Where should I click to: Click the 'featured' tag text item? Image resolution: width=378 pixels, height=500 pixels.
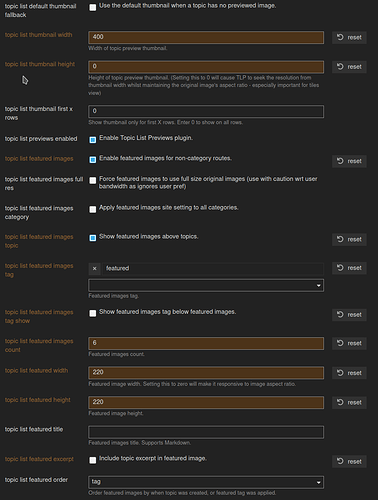click(x=117, y=268)
